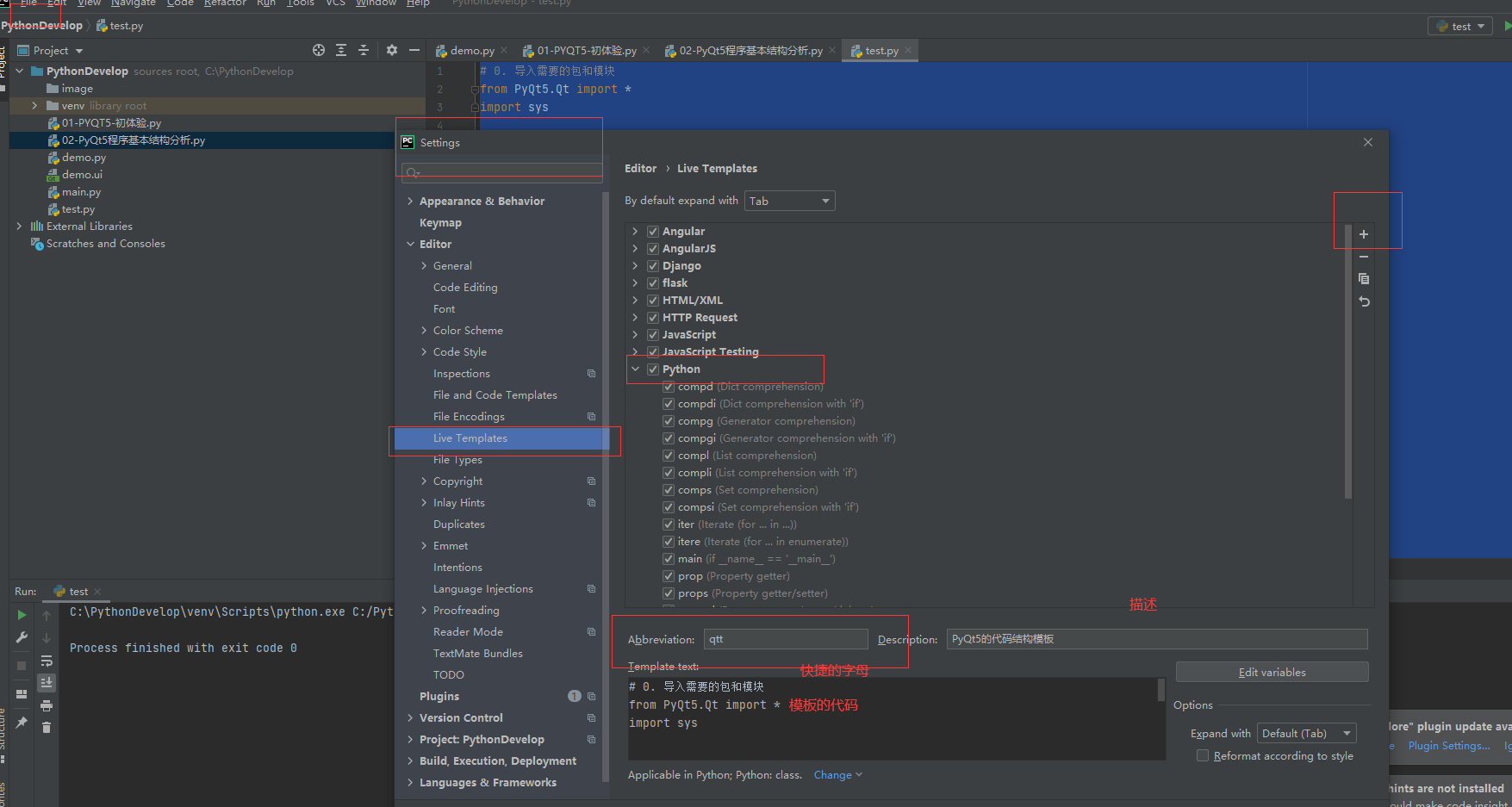The height and width of the screenshot is (807, 1512).
Task: Switch to demo.py editor tab
Action: click(x=472, y=50)
